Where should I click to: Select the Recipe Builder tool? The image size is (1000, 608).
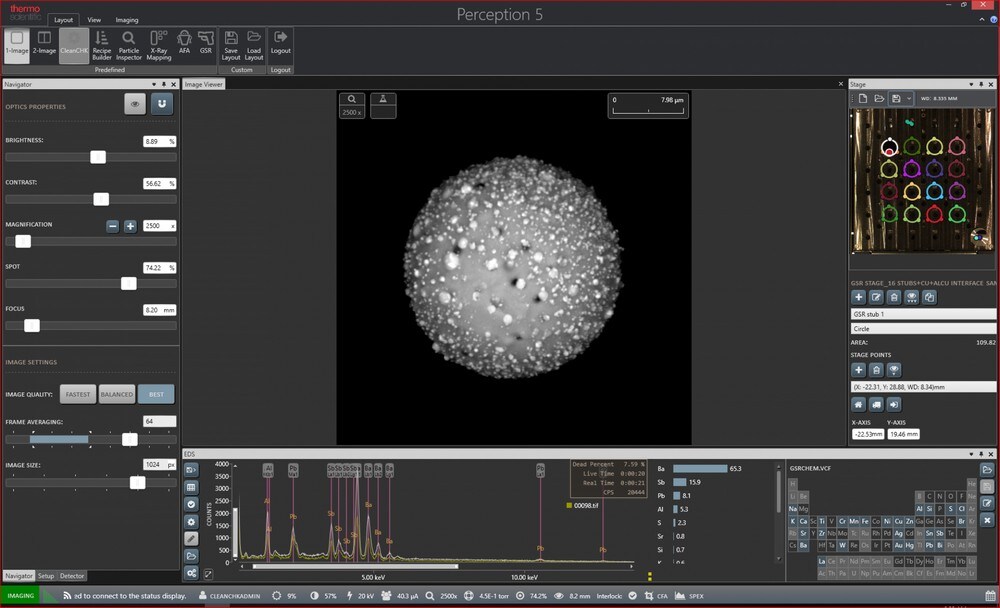[103, 46]
